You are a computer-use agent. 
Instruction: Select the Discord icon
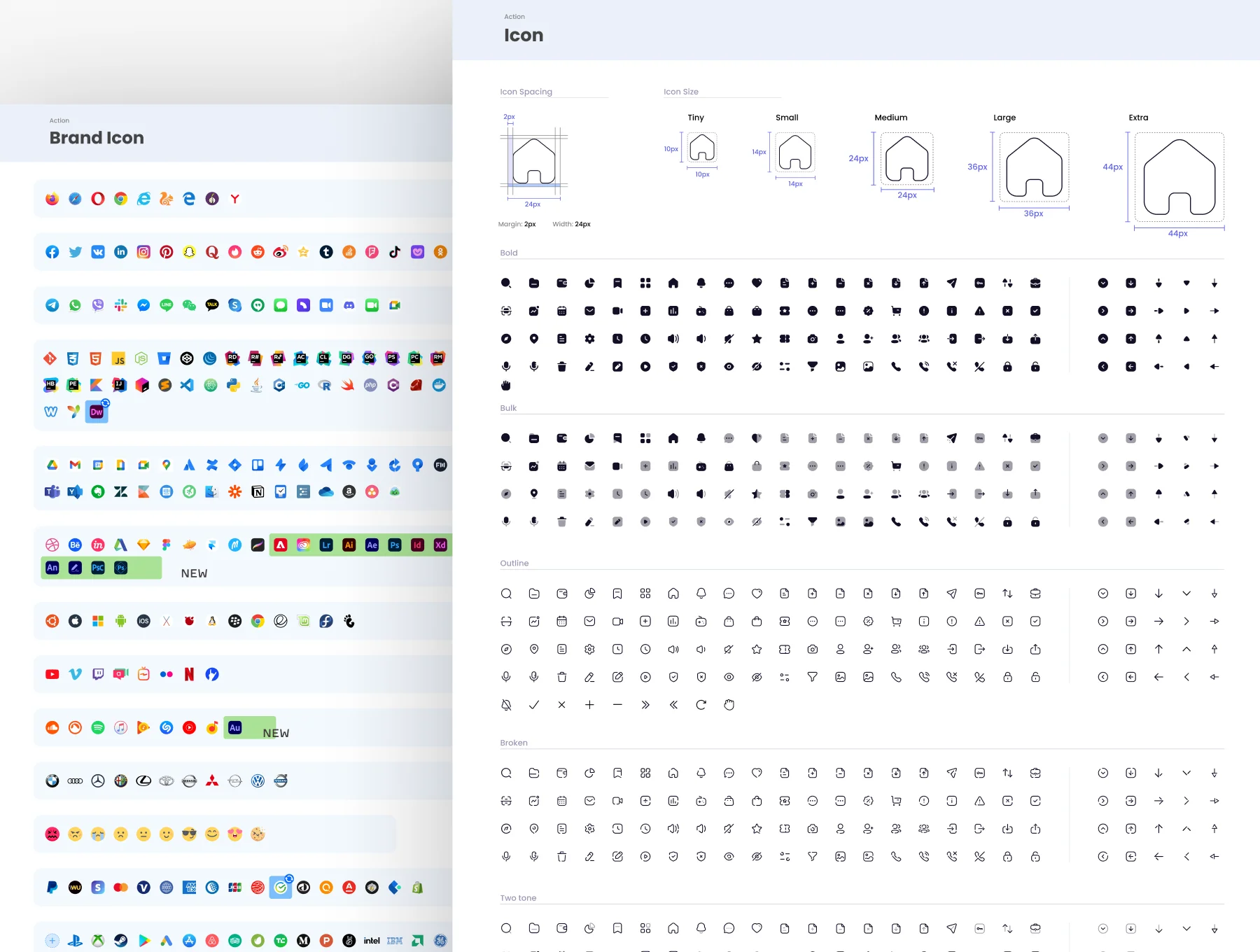point(349,305)
